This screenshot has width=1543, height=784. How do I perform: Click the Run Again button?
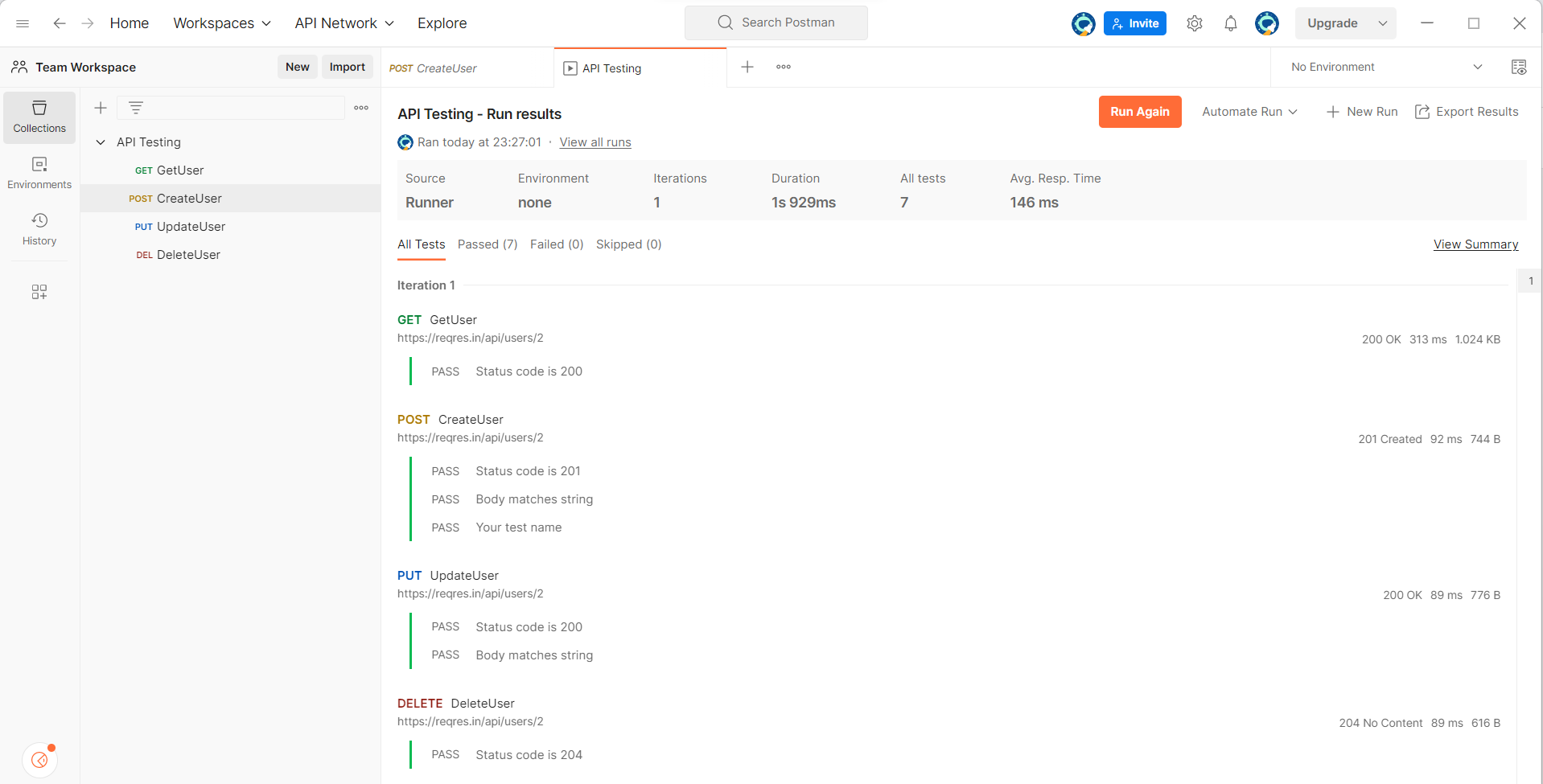pyautogui.click(x=1140, y=112)
